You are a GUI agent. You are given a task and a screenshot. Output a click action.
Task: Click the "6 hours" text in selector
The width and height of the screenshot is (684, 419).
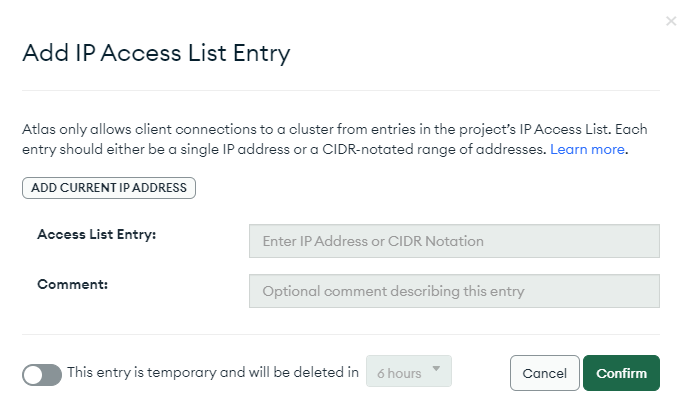tap(399, 374)
